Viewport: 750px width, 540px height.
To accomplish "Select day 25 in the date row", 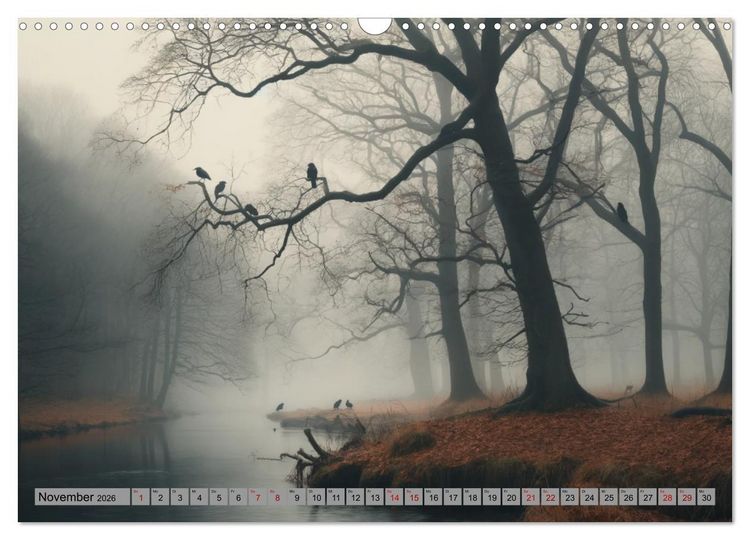I will (x=609, y=497).
